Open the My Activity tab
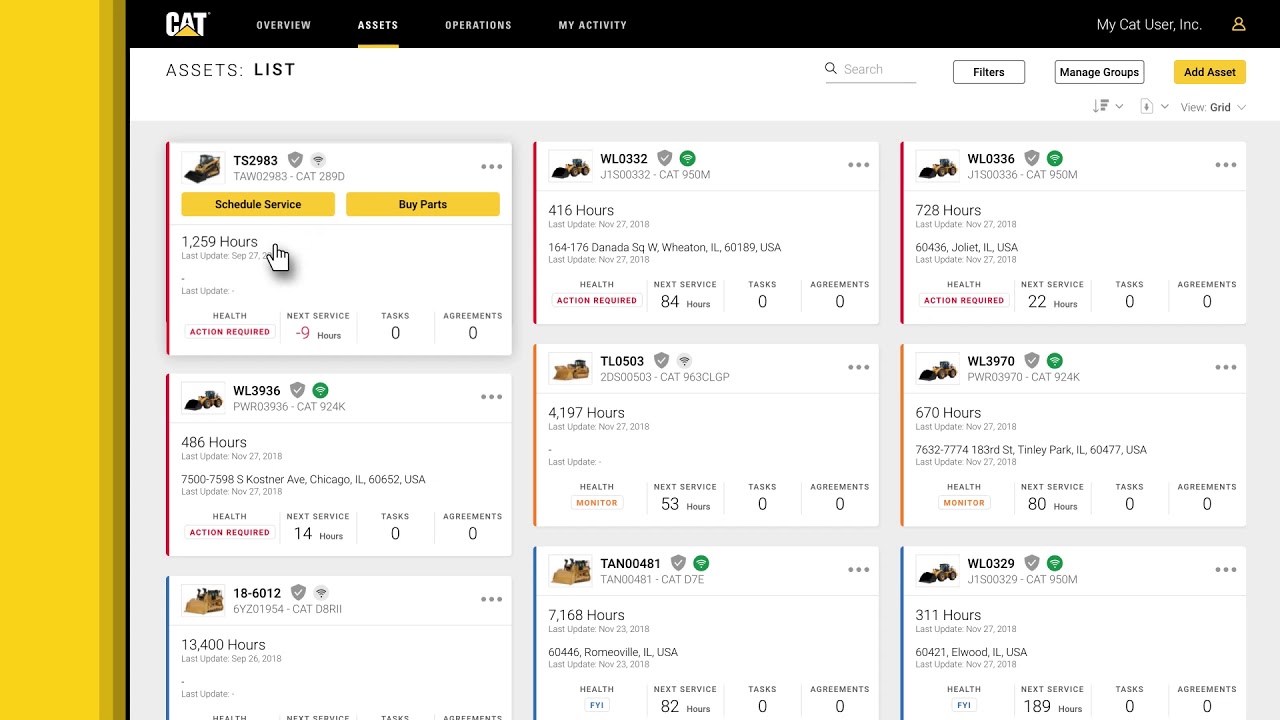This screenshot has width=1280, height=720. [593, 25]
